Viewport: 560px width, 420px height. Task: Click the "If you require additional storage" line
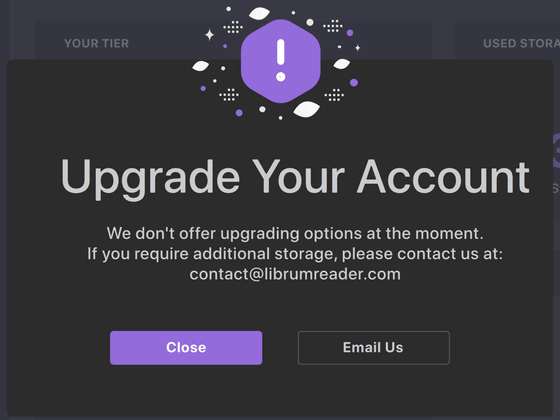click(x=295, y=254)
